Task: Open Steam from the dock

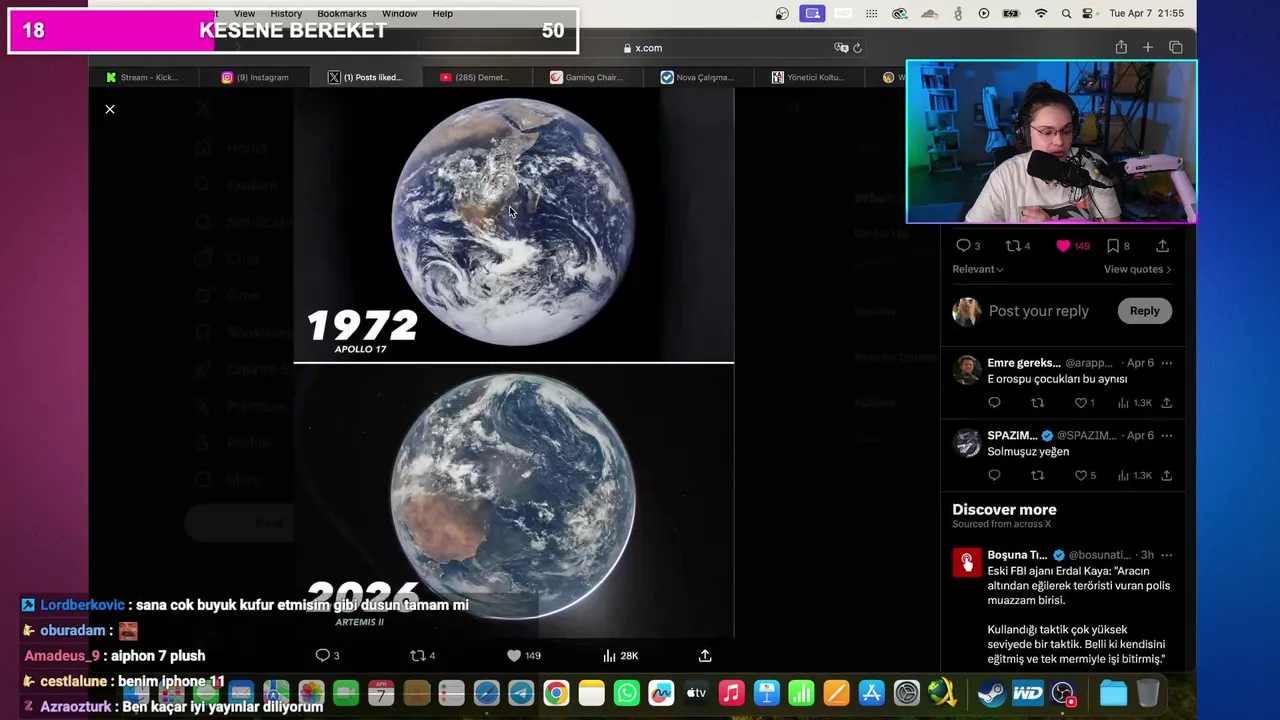Action: click(992, 693)
